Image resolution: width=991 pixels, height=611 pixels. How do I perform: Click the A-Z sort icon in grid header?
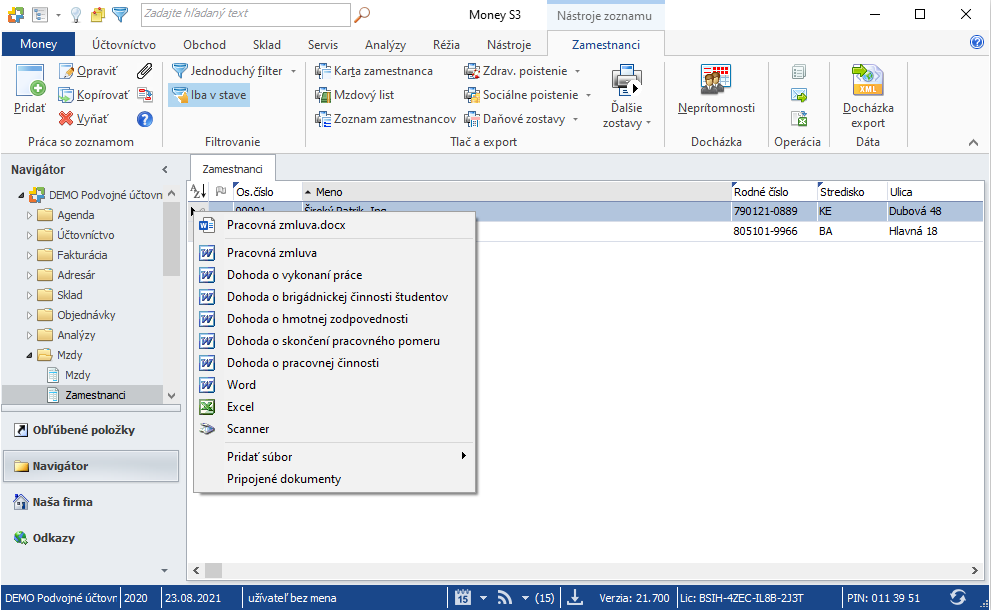198,191
